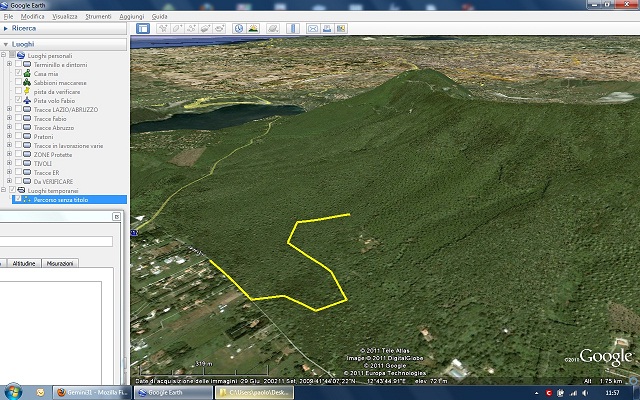Click the folder icon beside TIVOLI
The height and width of the screenshot is (400, 640).
tap(27, 163)
